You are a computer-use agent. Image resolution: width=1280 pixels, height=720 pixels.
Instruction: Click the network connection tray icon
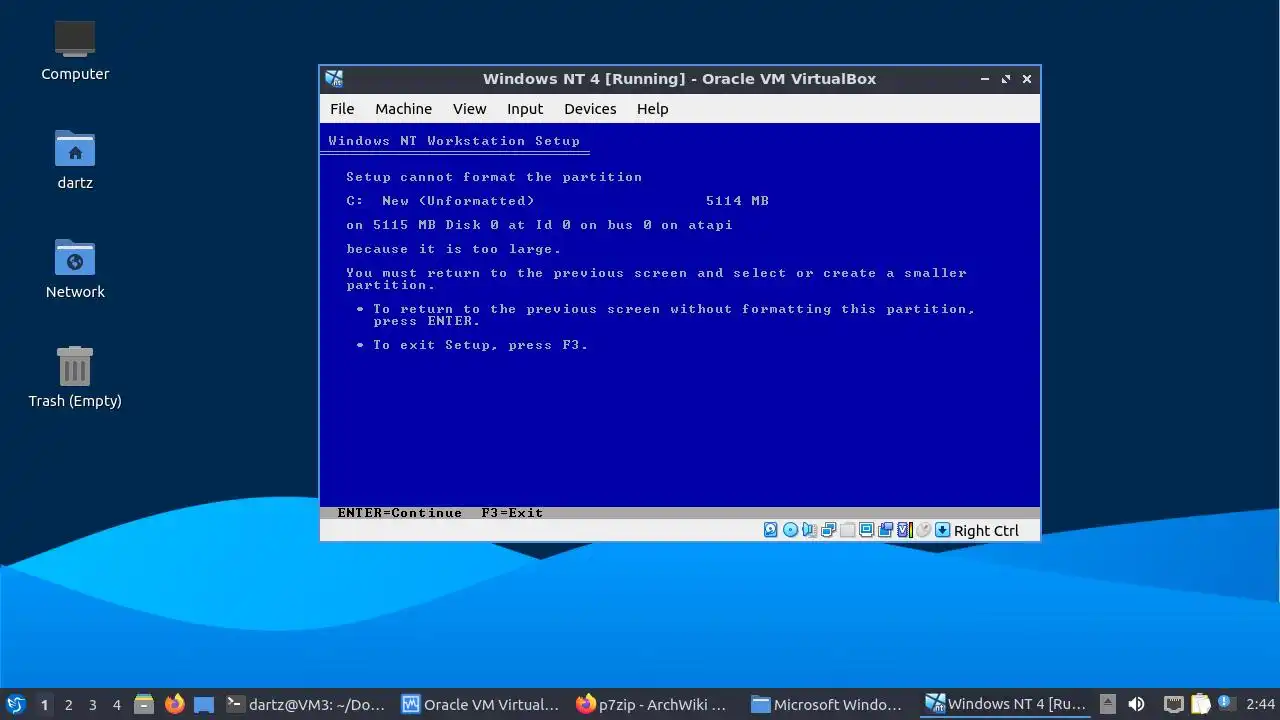coord(1173,704)
